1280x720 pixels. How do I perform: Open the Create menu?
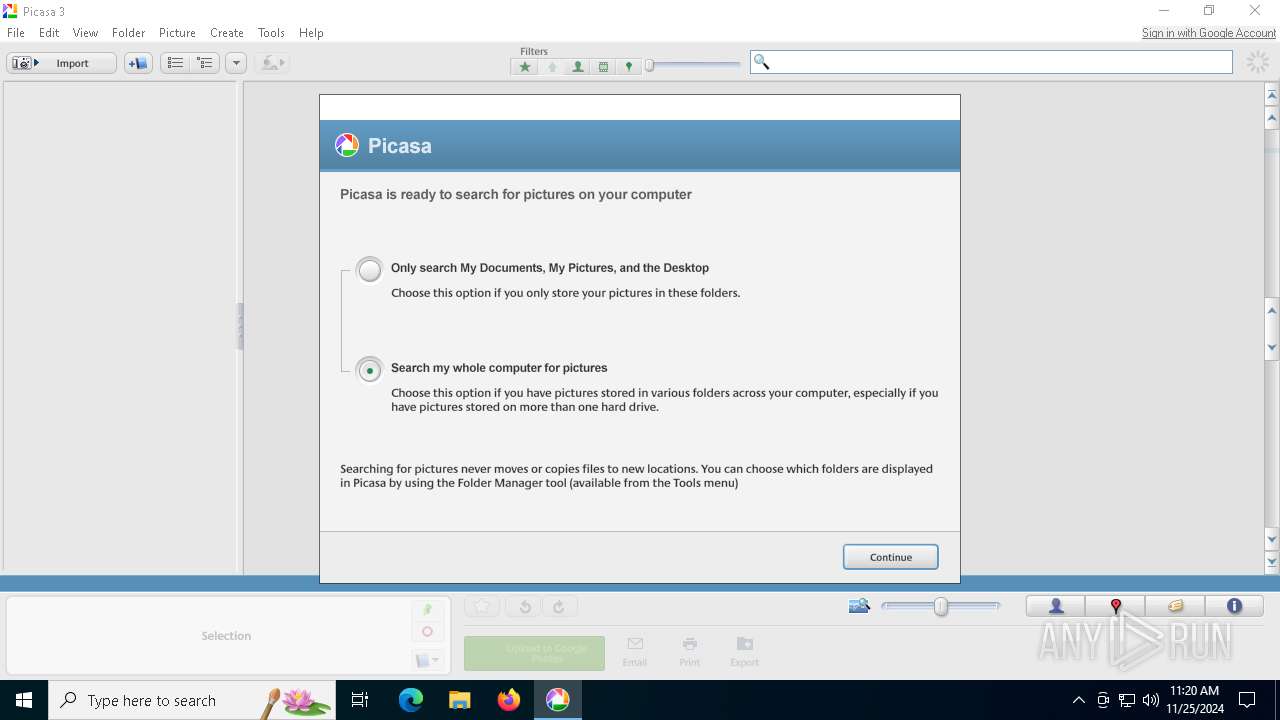tap(227, 33)
